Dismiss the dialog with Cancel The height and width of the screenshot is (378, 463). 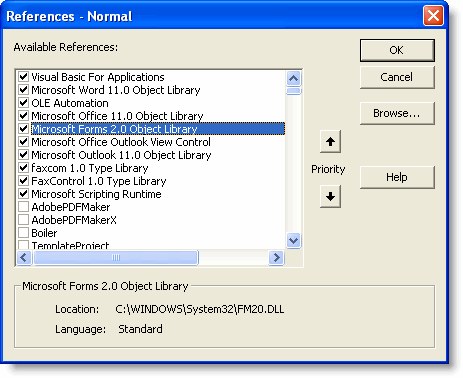tap(397, 77)
